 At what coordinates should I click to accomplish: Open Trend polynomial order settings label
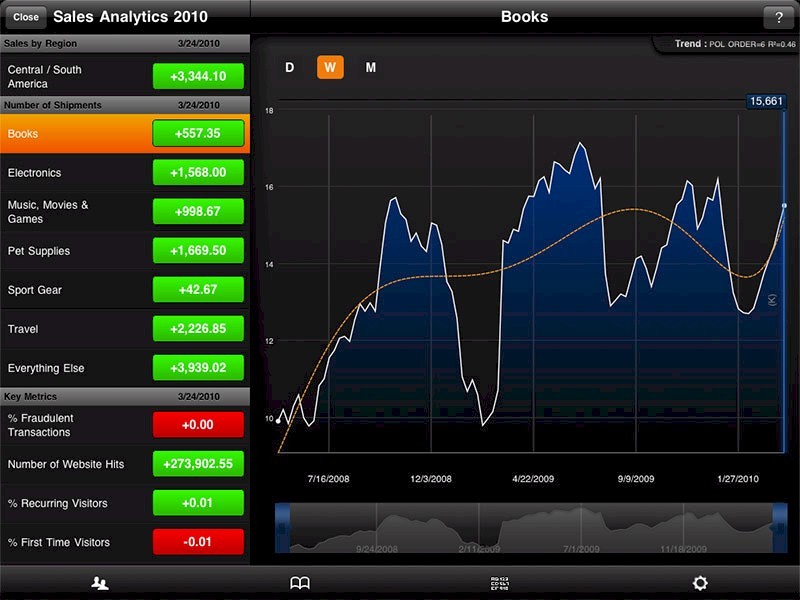click(x=734, y=44)
